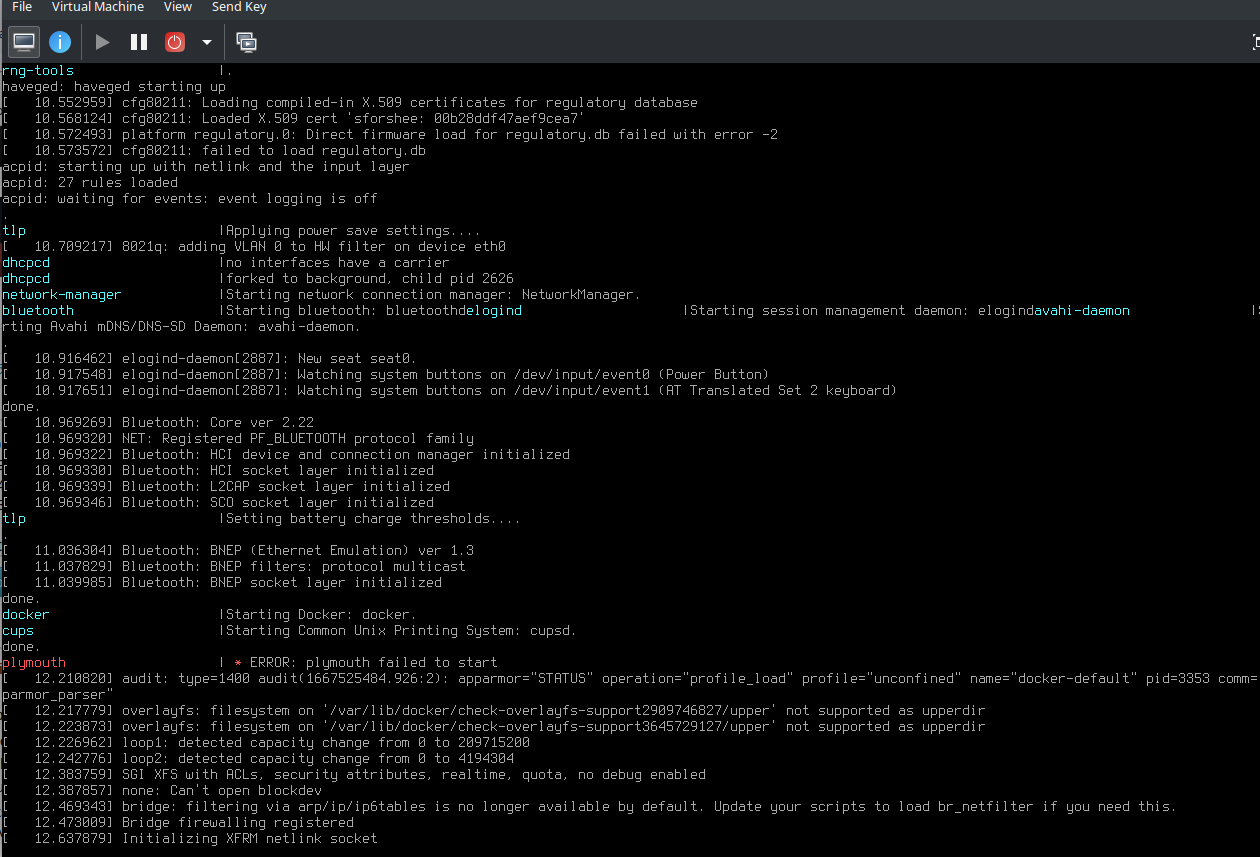Open the View menu
This screenshot has height=857, width=1260.
coord(177,7)
